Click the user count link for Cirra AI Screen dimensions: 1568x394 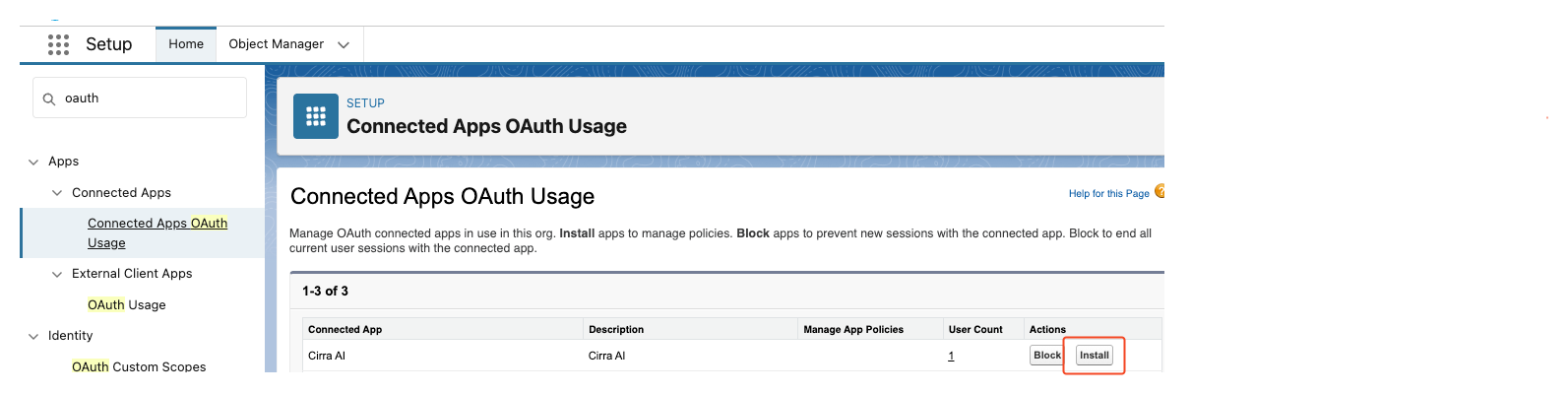coord(951,357)
